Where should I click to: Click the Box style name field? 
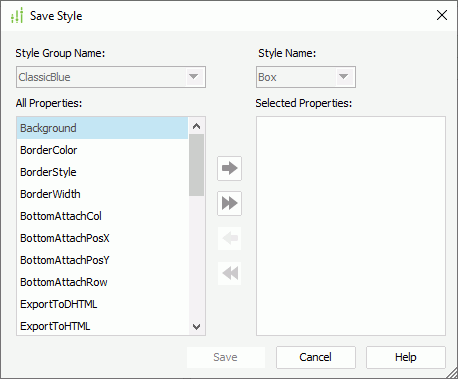pos(306,77)
